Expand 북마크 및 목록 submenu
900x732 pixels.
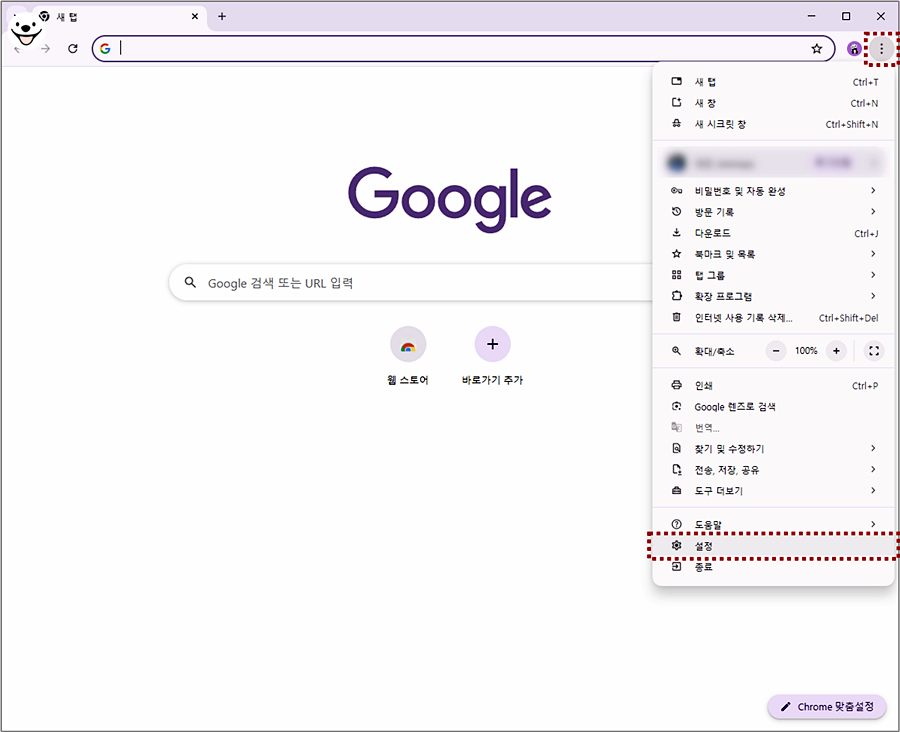[x=774, y=254]
